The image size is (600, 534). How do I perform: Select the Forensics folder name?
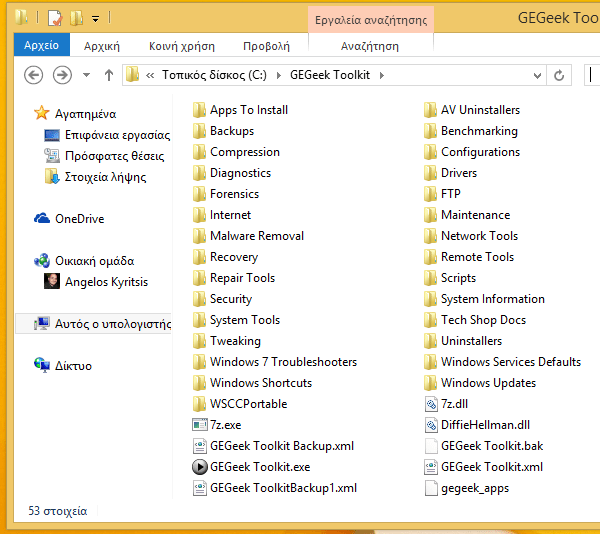(x=235, y=194)
